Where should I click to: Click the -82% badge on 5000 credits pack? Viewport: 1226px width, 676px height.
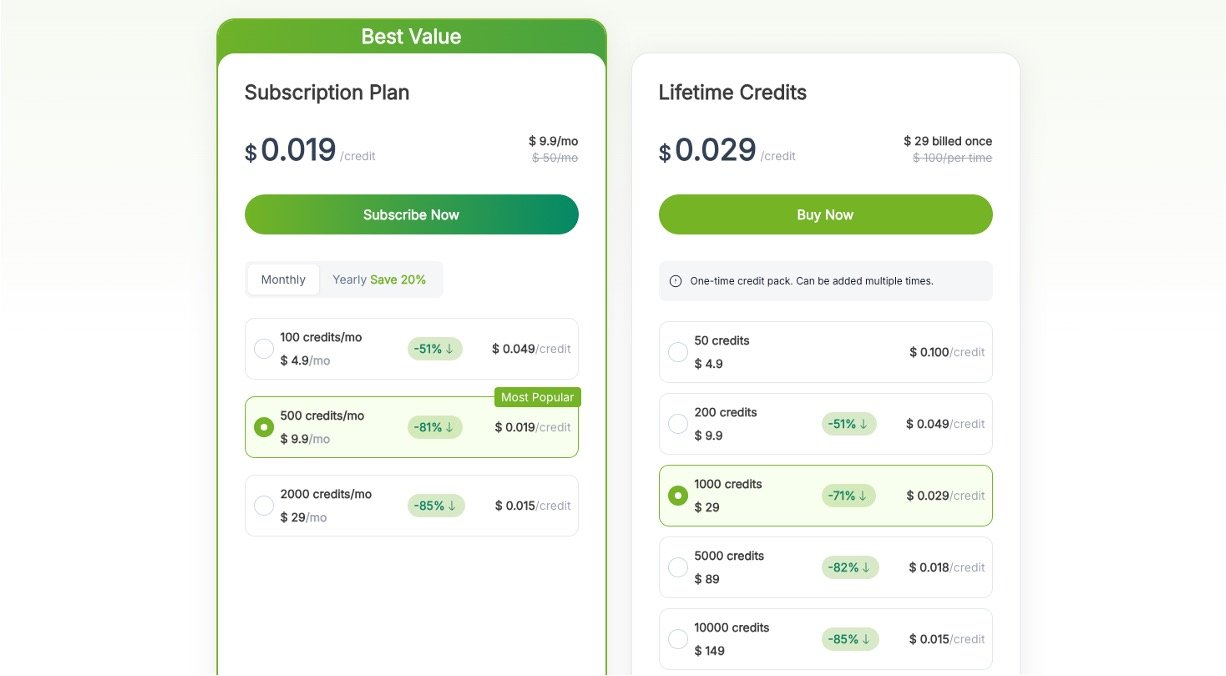(x=850, y=568)
